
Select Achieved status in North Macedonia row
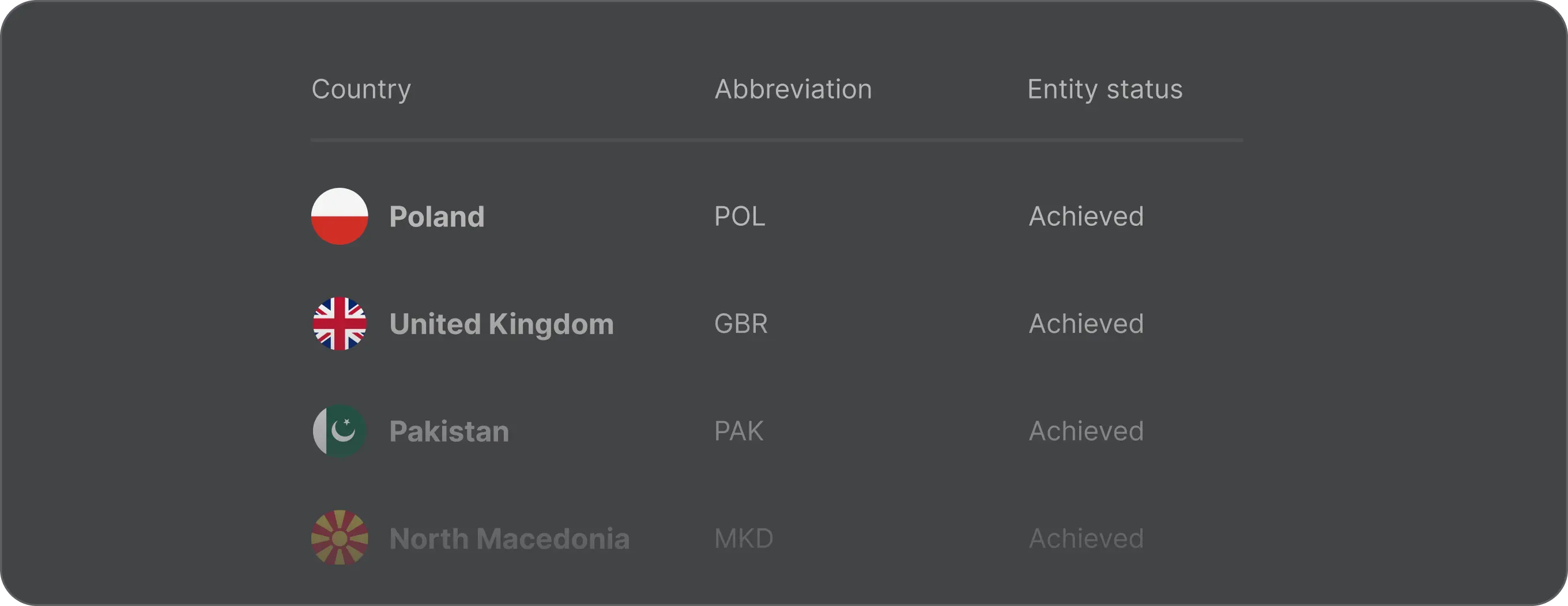coord(1086,539)
